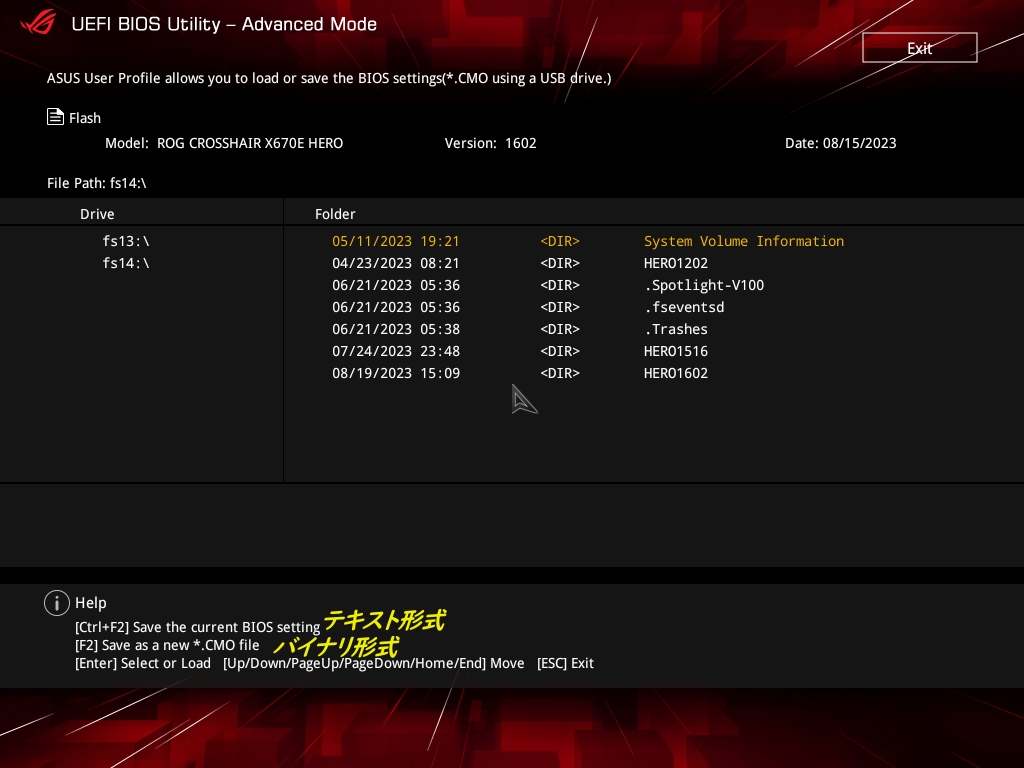This screenshot has height=768, width=1024.
Task: Open the System Volume Information folder
Action: 744,241
